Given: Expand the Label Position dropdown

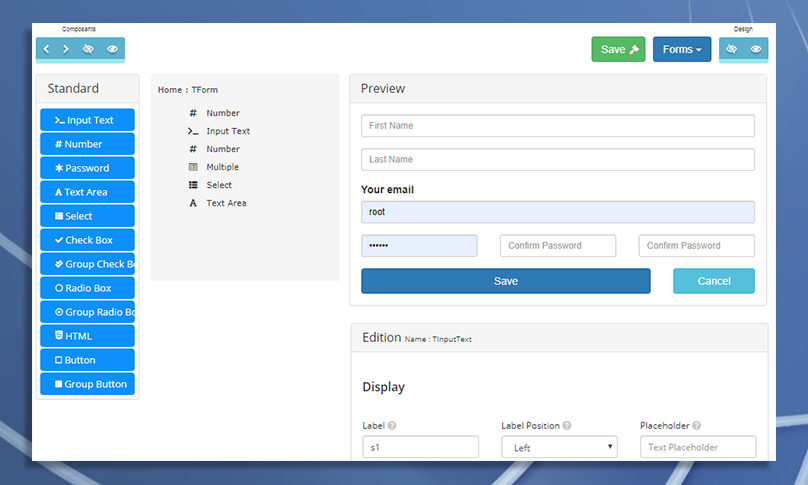Looking at the screenshot, I should [x=559, y=447].
